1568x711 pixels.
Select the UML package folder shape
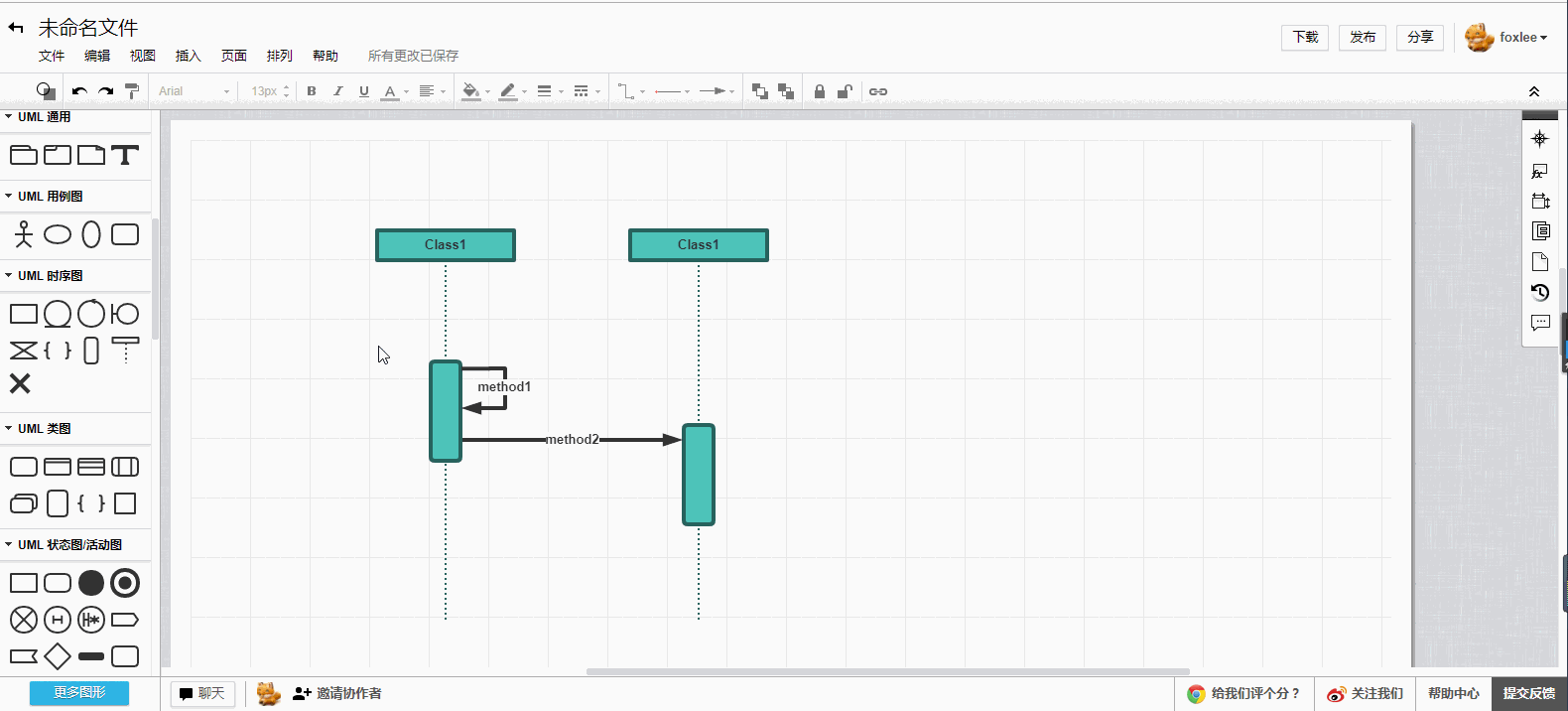[x=24, y=155]
